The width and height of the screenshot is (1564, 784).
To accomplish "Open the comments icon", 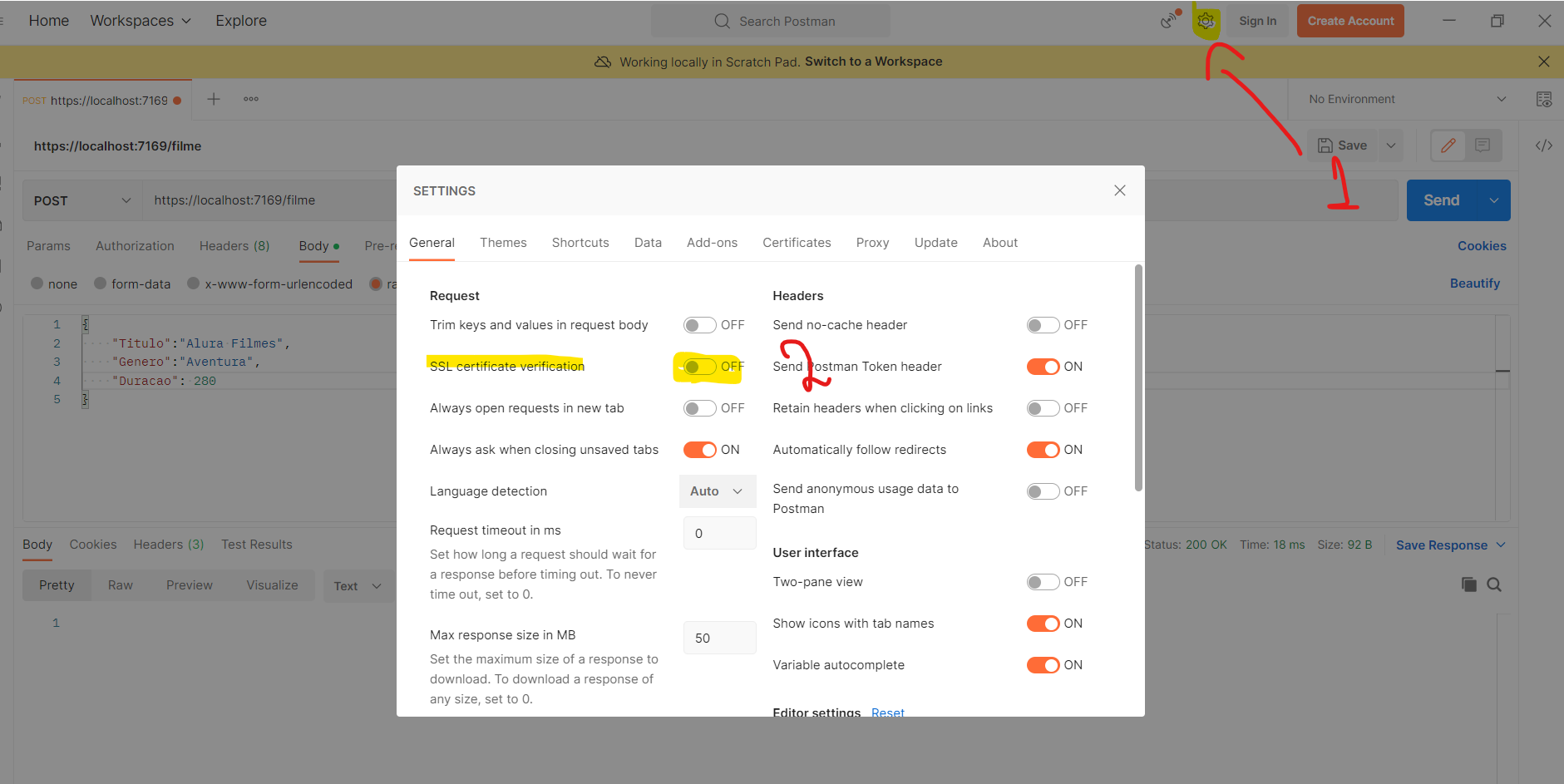I will 1483,145.
